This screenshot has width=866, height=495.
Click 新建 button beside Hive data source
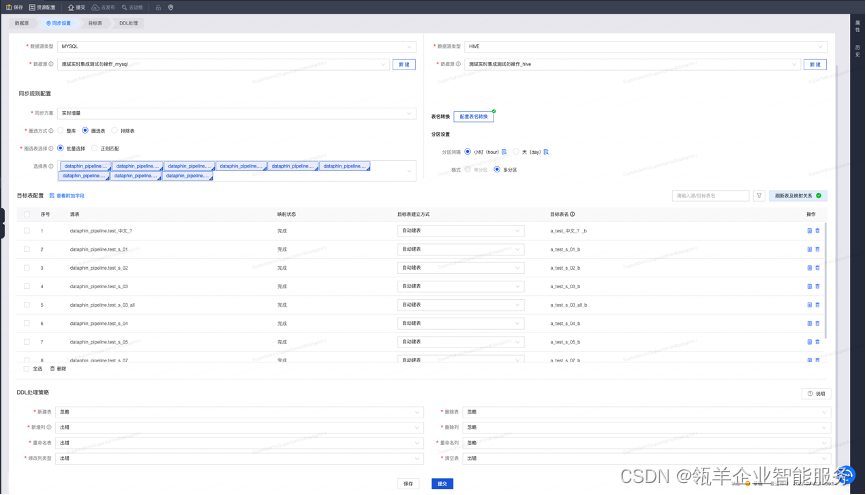(815, 65)
